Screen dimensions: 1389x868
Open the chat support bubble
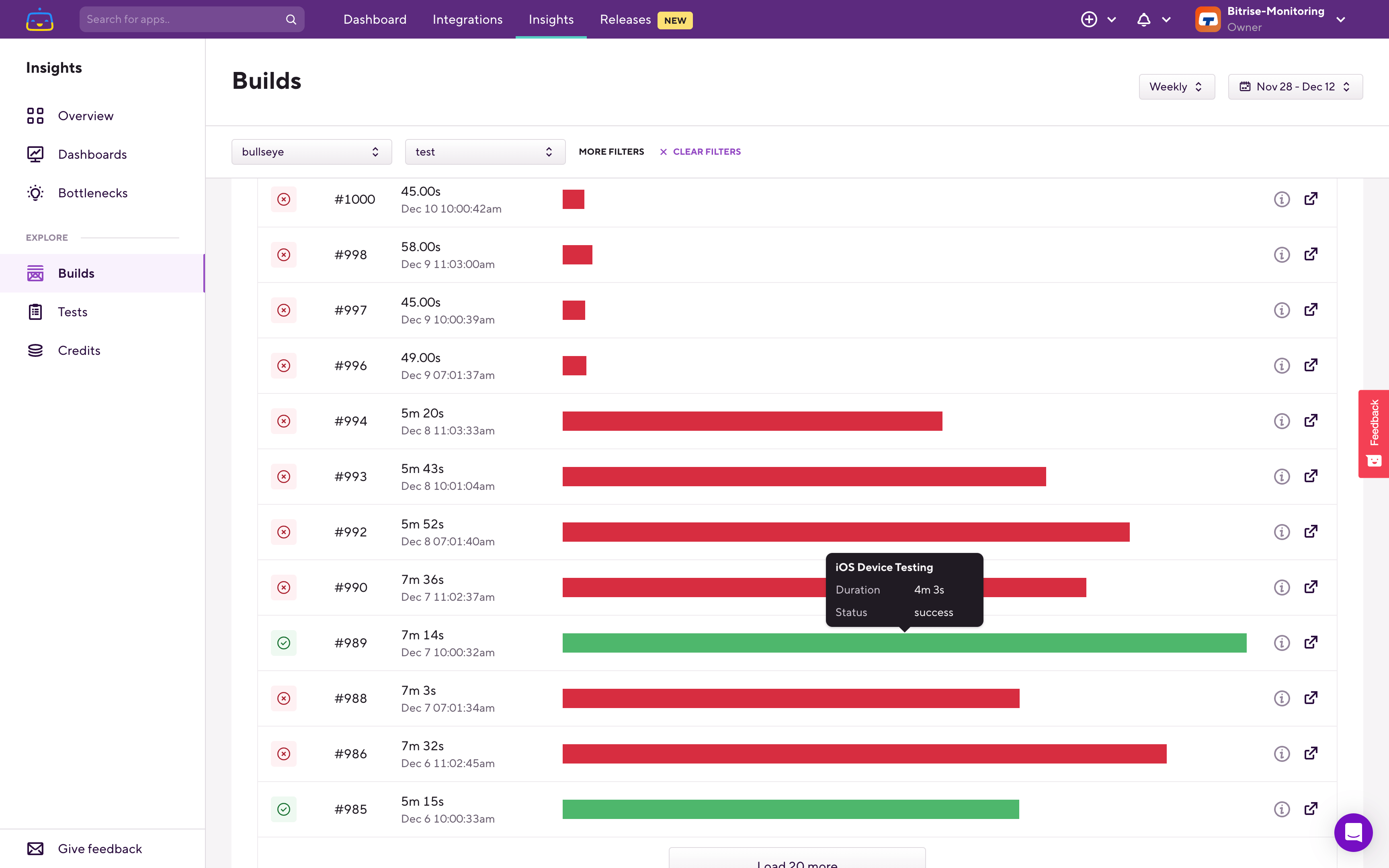click(1353, 832)
